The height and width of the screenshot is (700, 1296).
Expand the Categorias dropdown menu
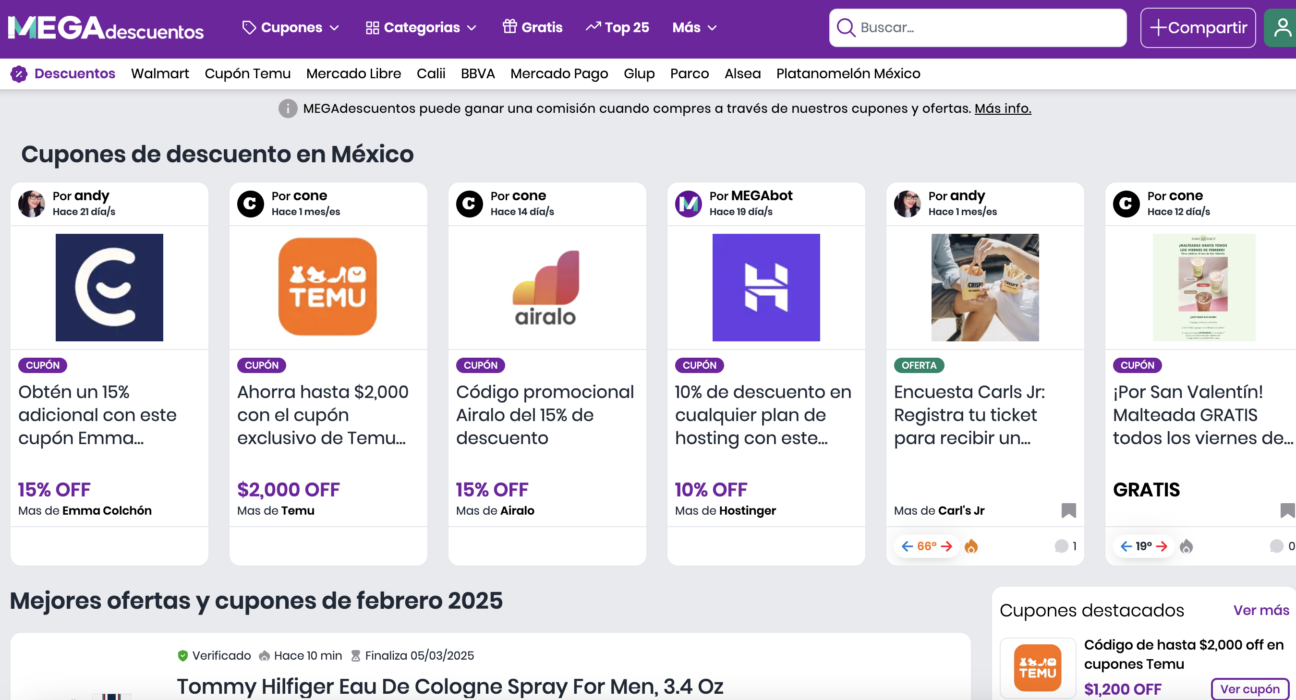pos(421,28)
